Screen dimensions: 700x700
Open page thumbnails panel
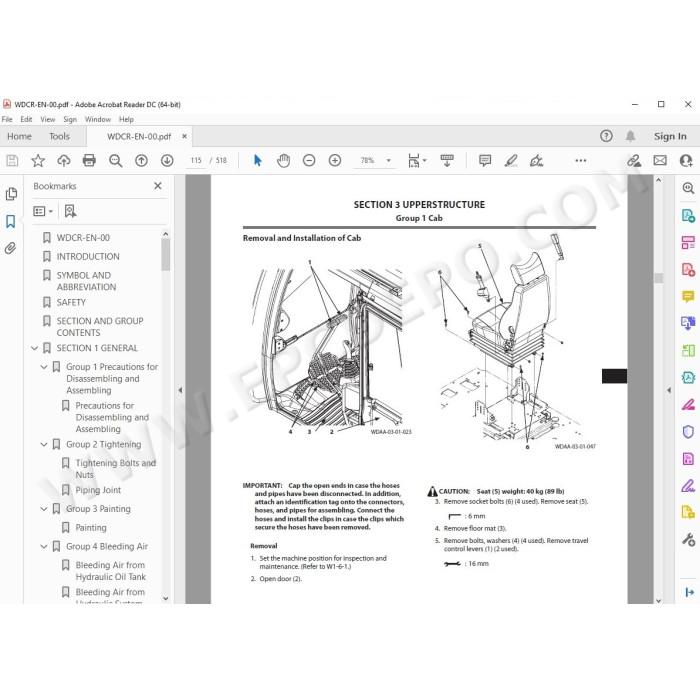coord(11,194)
